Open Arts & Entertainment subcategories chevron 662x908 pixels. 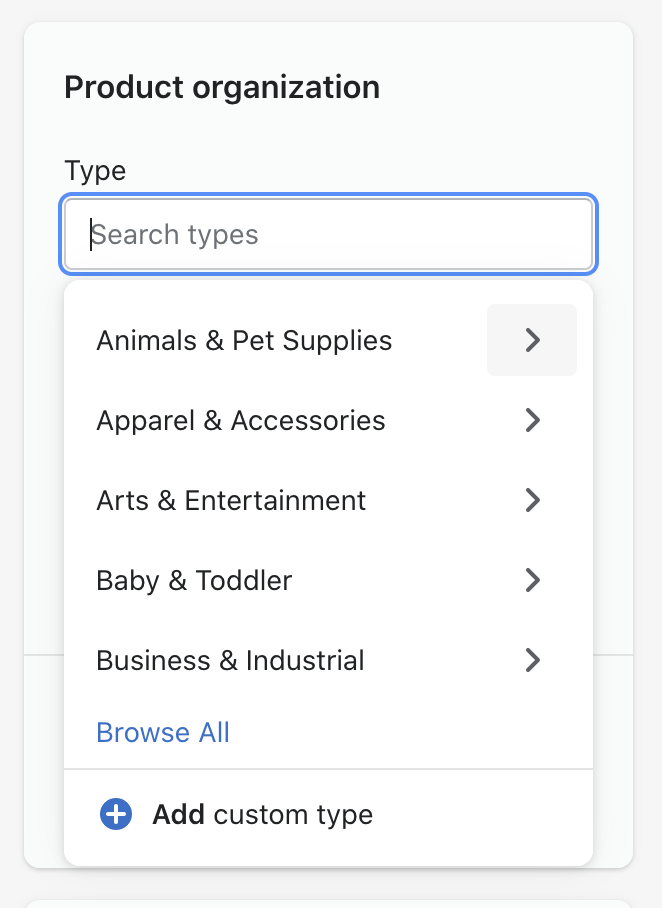(x=532, y=500)
